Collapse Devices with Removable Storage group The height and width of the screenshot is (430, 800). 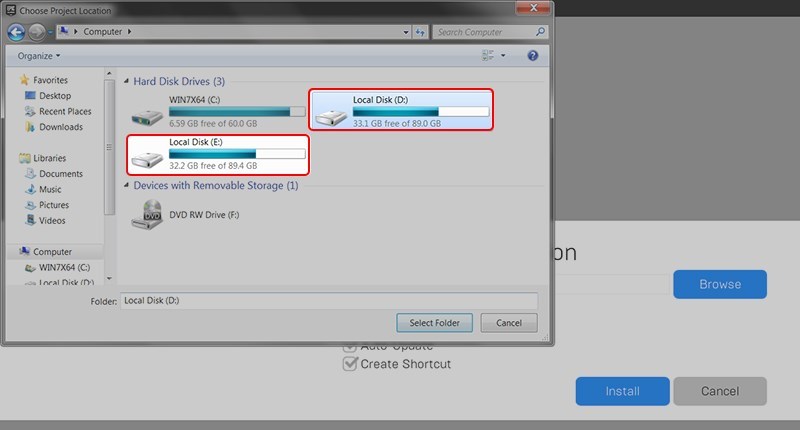click(126, 185)
